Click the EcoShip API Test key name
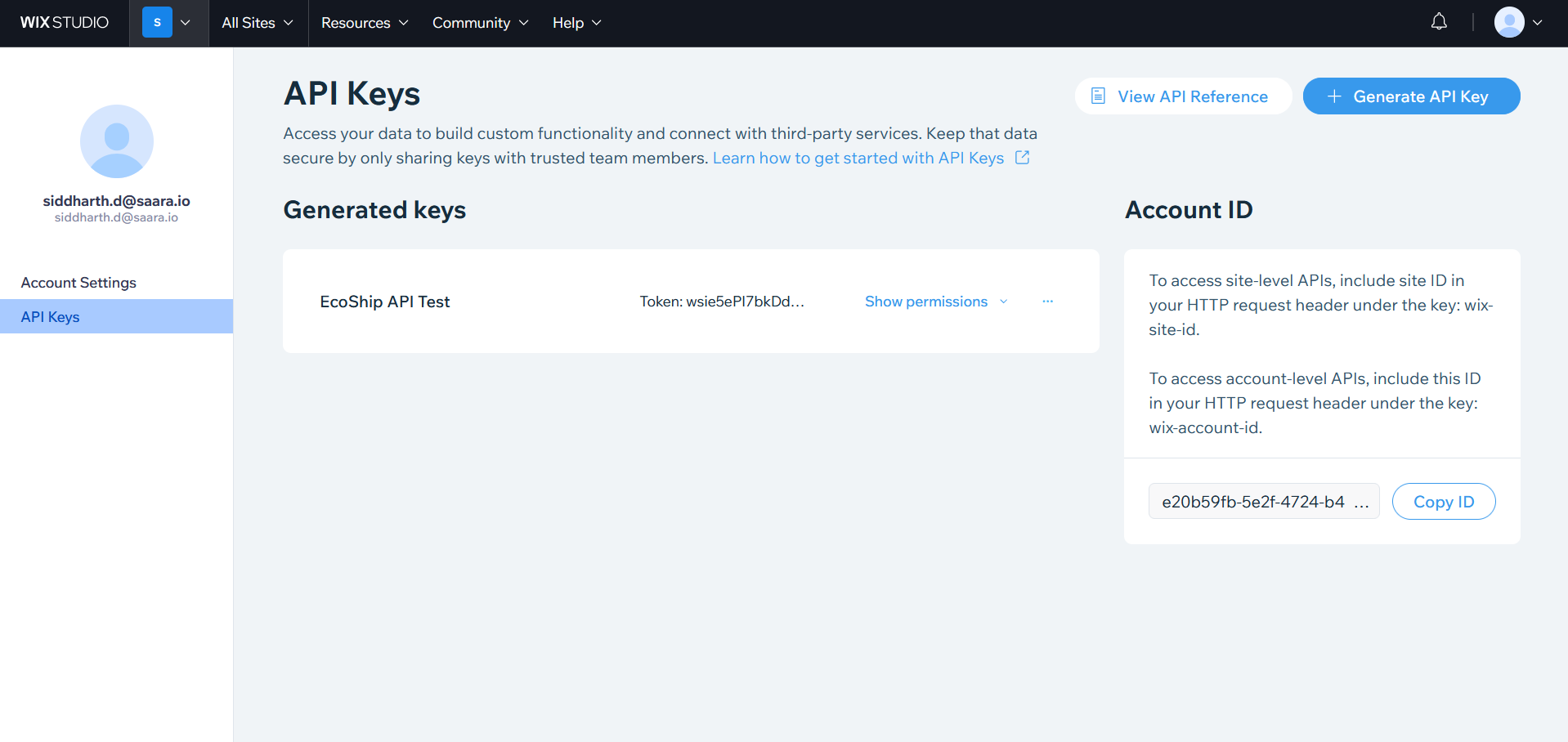Image resolution: width=1568 pixels, height=742 pixels. (x=384, y=302)
